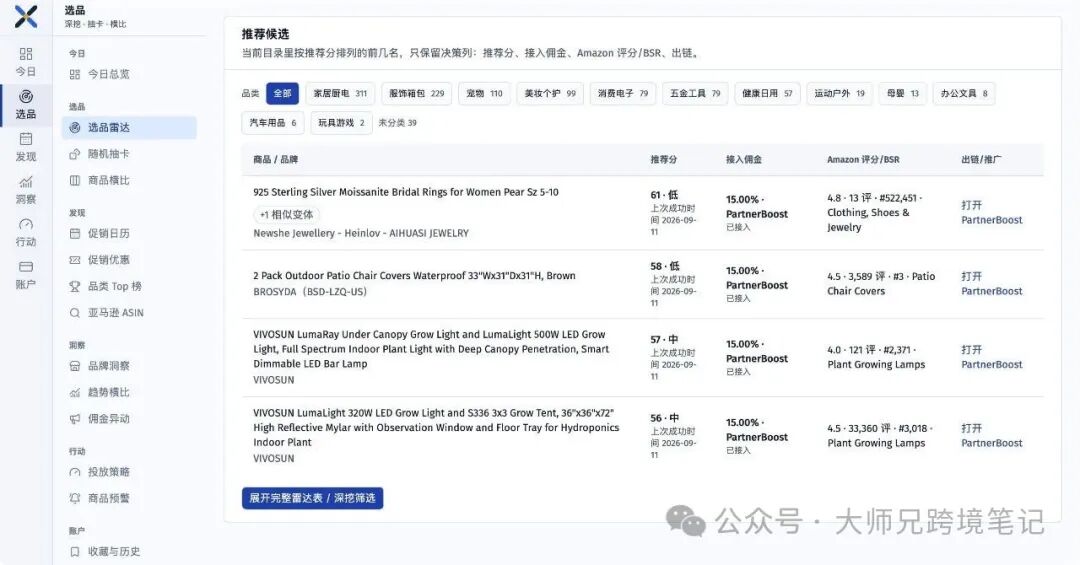Filter by 母婴 13 category
The width and height of the screenshot is (1080, 565).
[903, 94]
